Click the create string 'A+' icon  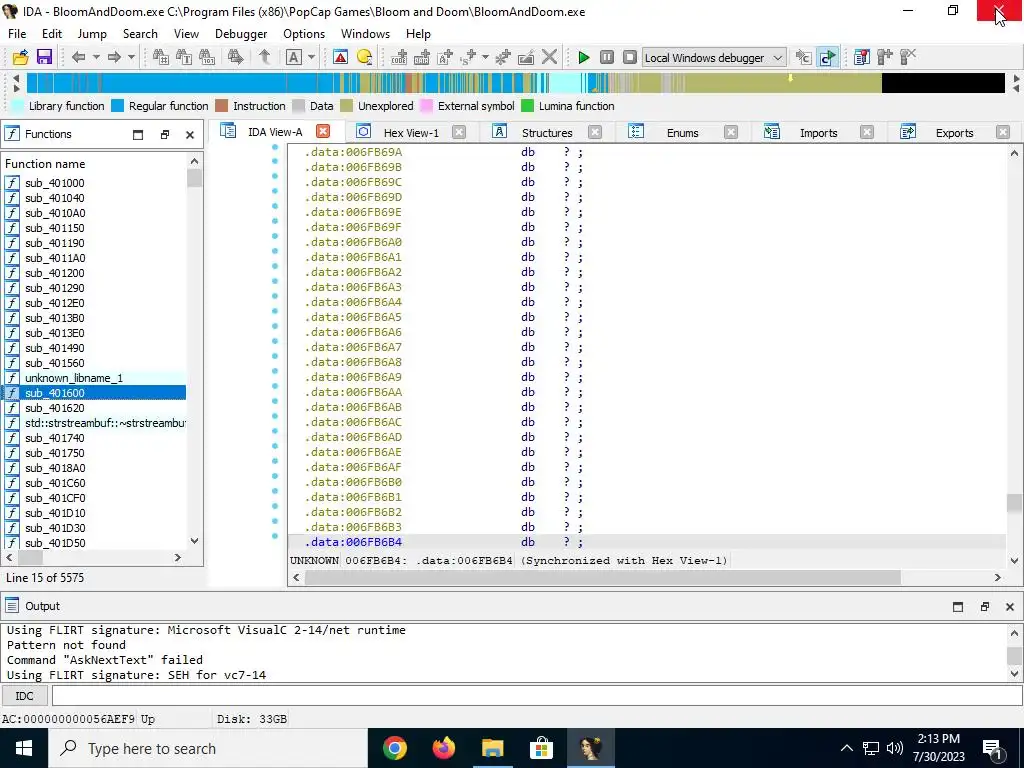point(445,57)
